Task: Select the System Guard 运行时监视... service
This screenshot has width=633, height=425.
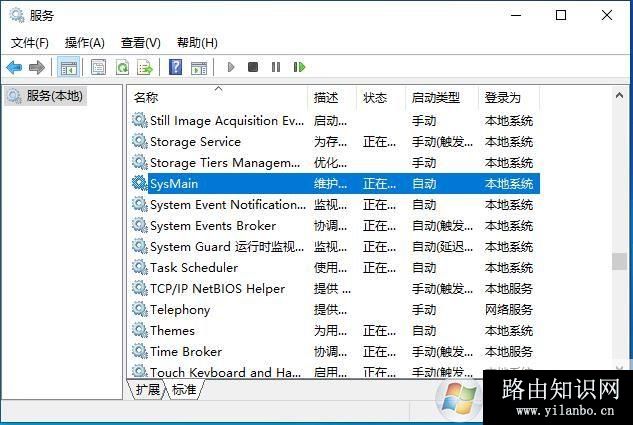Action: 227,247
